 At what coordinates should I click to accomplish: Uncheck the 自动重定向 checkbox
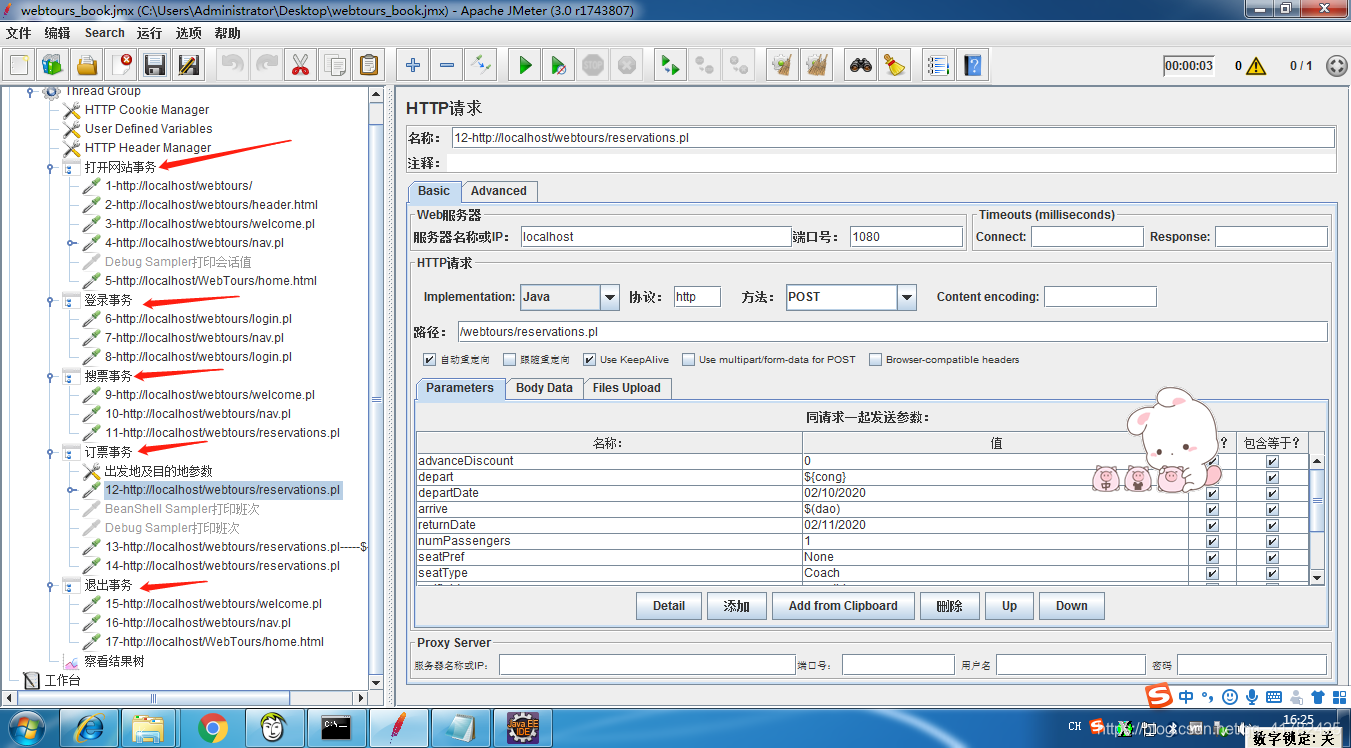tap(429, 360)
